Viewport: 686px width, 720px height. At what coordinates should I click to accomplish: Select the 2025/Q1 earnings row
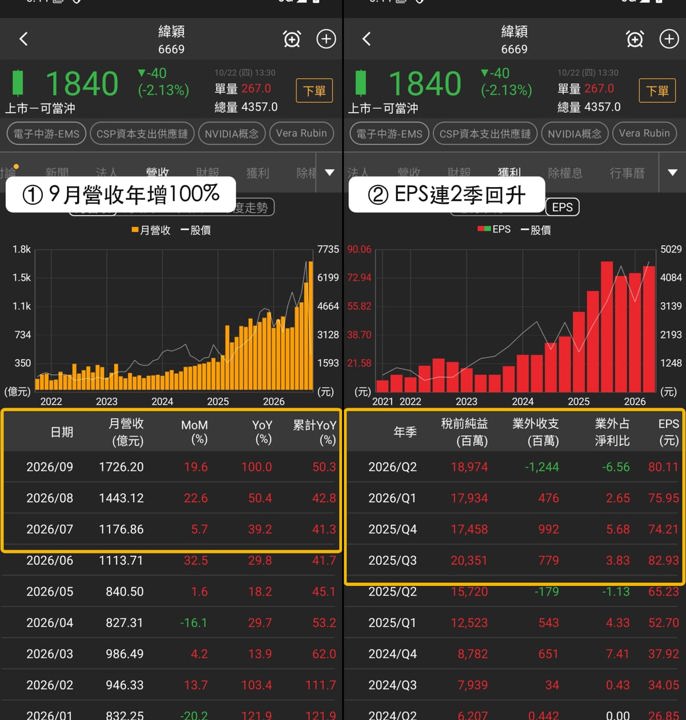coord(515,623)
